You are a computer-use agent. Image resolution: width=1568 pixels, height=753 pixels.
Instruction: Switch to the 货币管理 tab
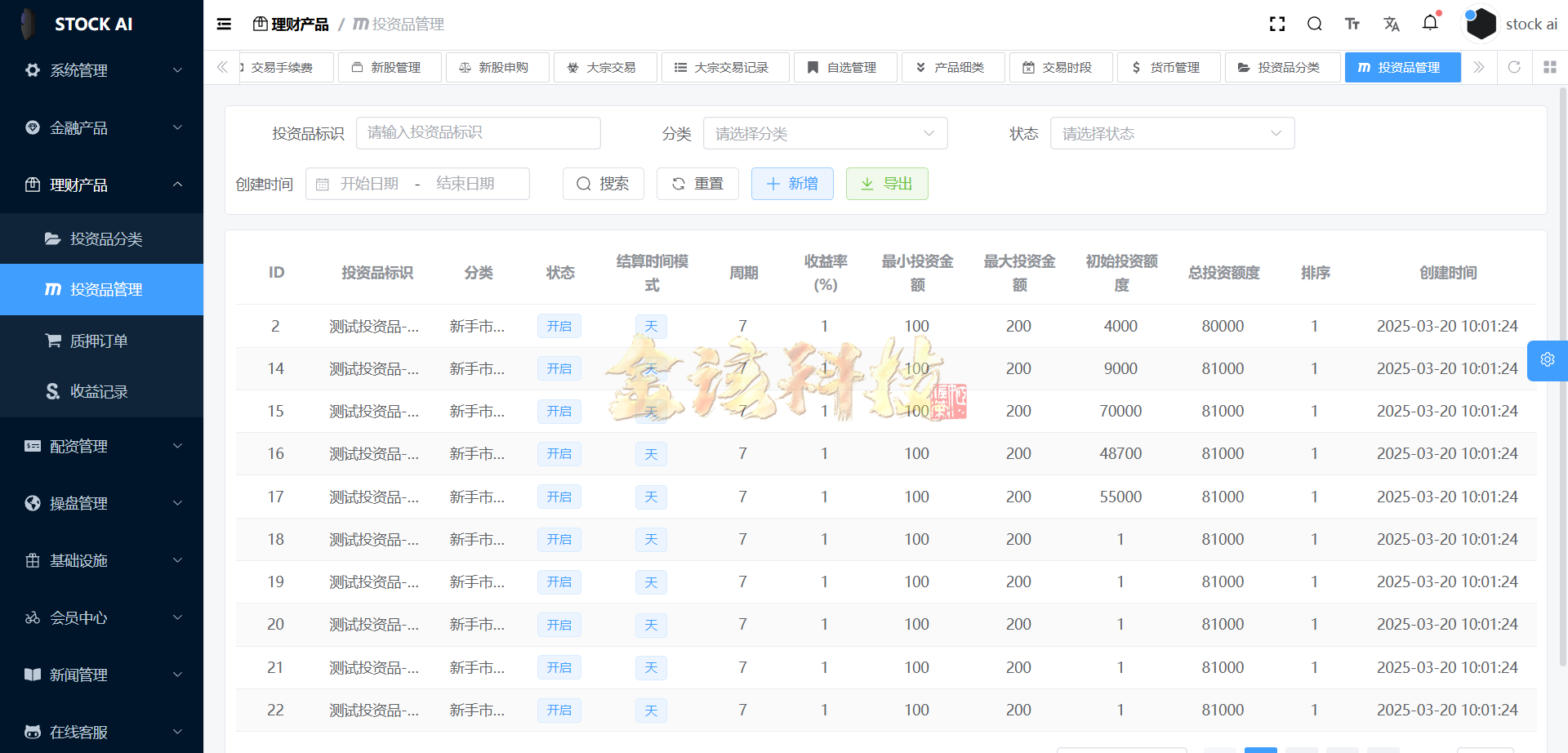point(1168,67)
